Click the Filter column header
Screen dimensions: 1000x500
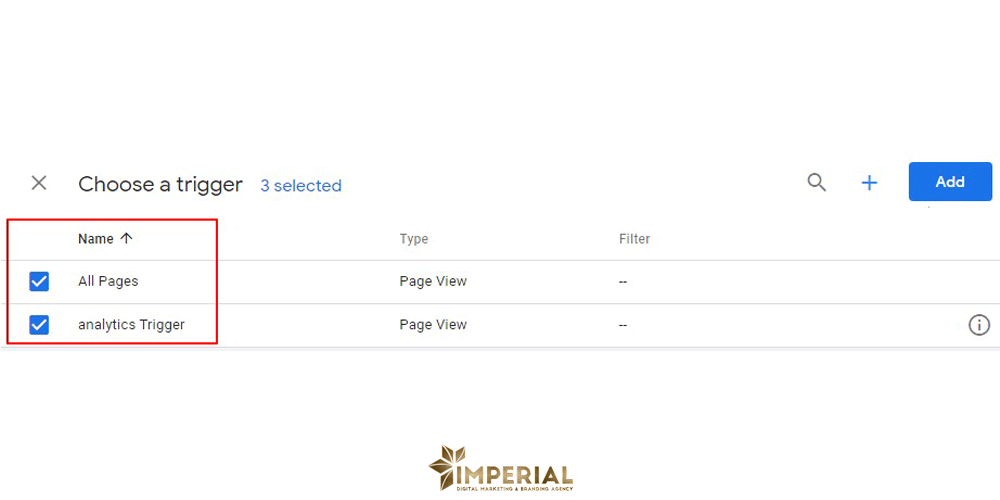(634, 239)
